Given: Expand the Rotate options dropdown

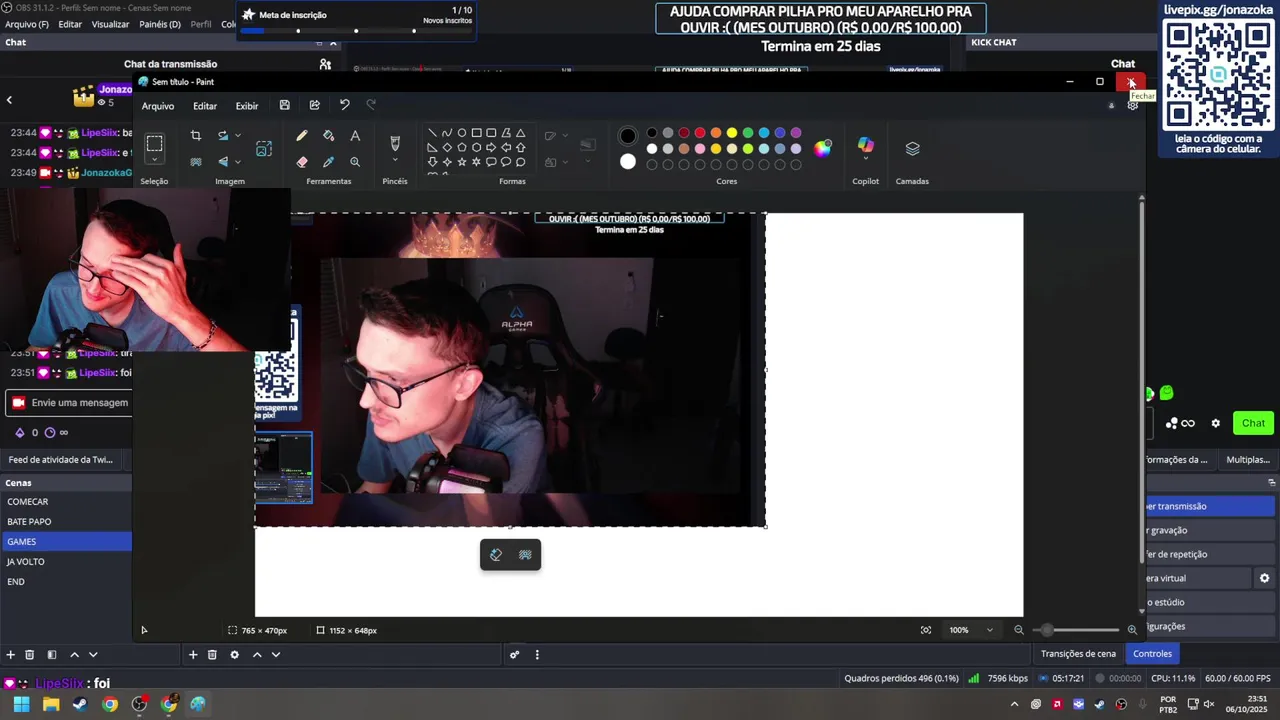Looking at the screenshot, I should point(237,136).
